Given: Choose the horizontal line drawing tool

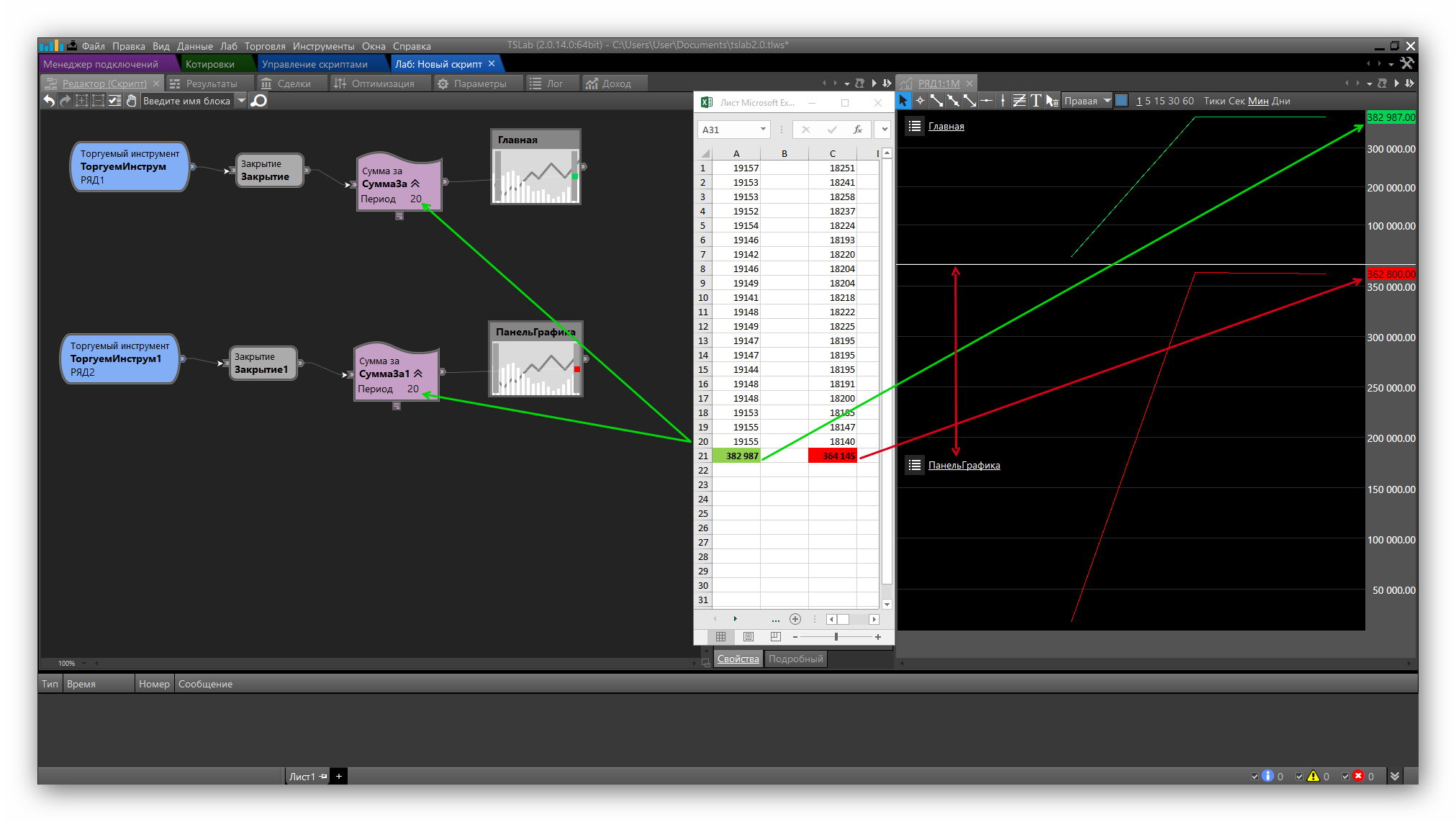Looking at the screenshot, I should (x=986, y=101).
